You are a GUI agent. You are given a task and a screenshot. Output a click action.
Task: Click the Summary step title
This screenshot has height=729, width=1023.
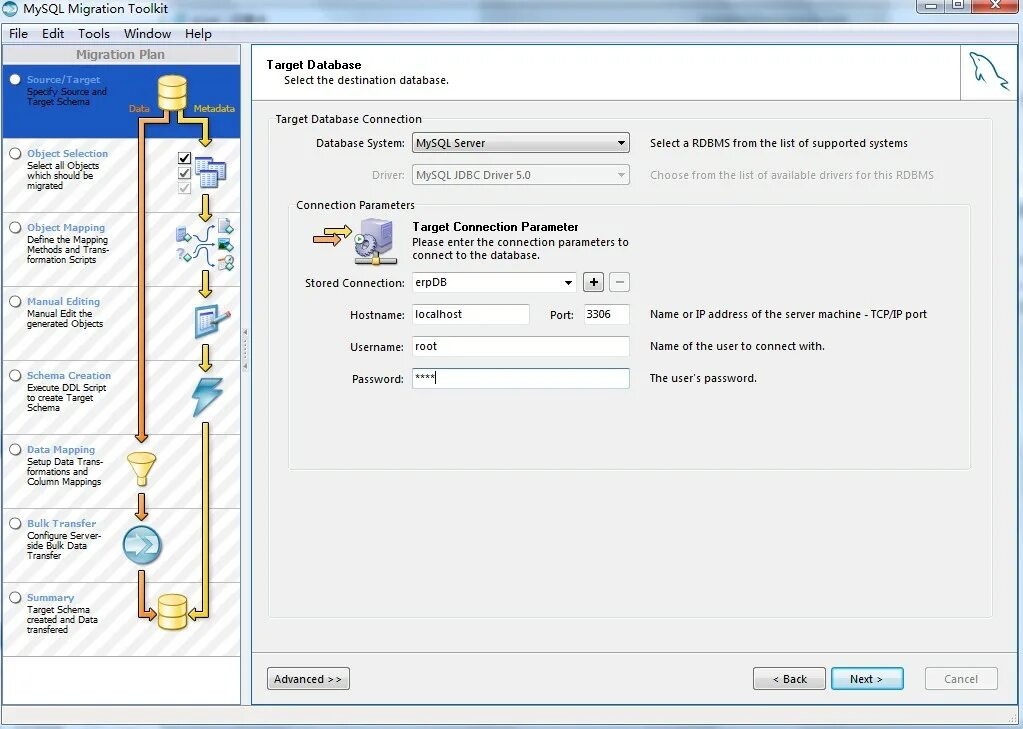tap(50, 598)
